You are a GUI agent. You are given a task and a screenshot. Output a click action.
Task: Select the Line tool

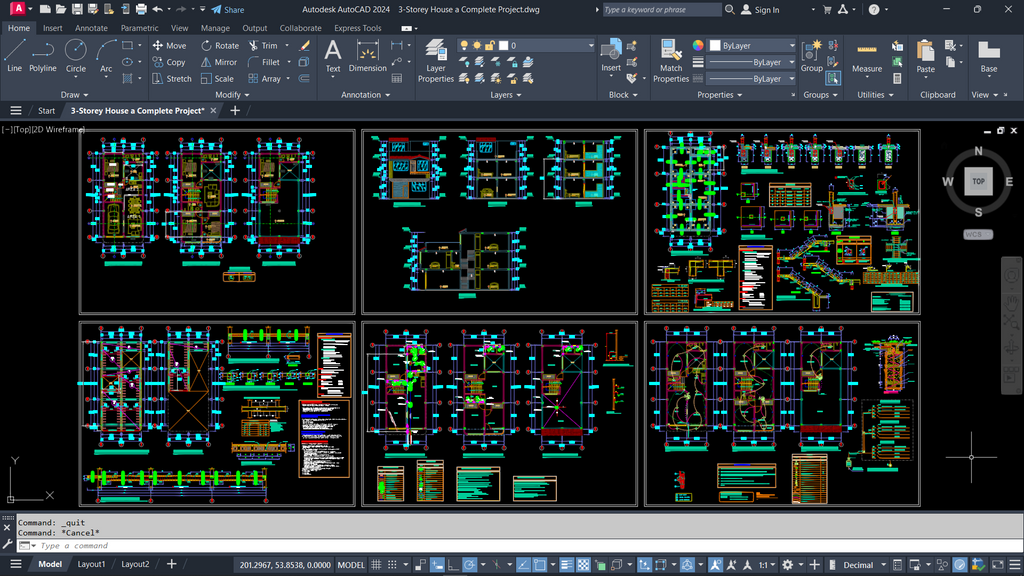[14, 55]
